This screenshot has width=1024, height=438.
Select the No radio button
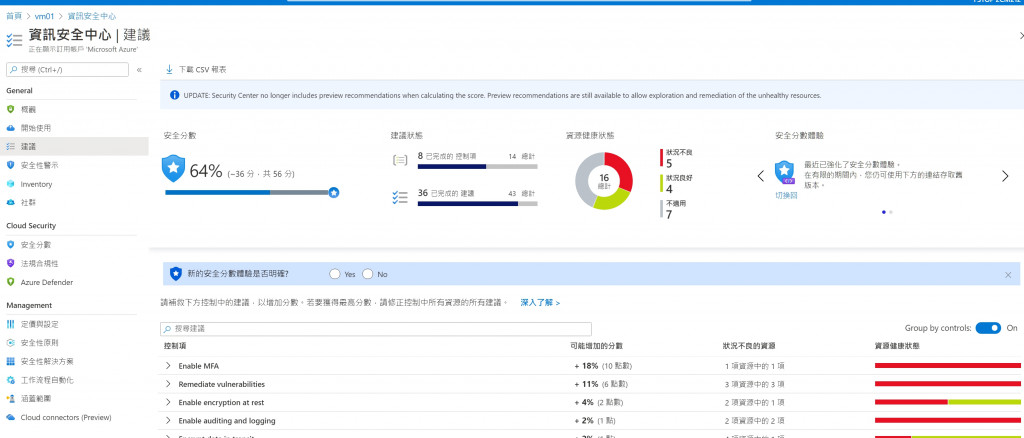coord(368,274)
